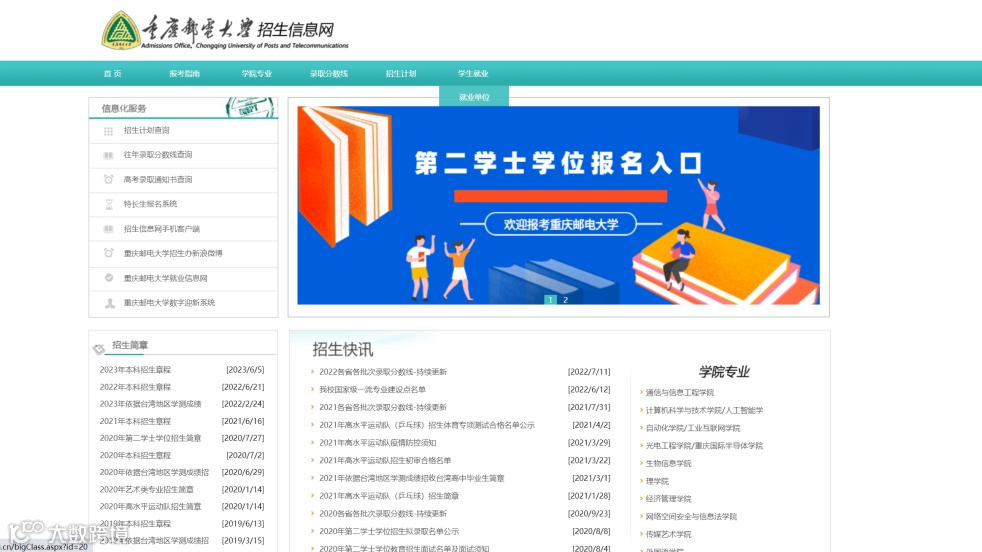Open 计算机科学与技术学院/人工智能学 link
This screenshot has width=982, height=552.
click(704, 410)
